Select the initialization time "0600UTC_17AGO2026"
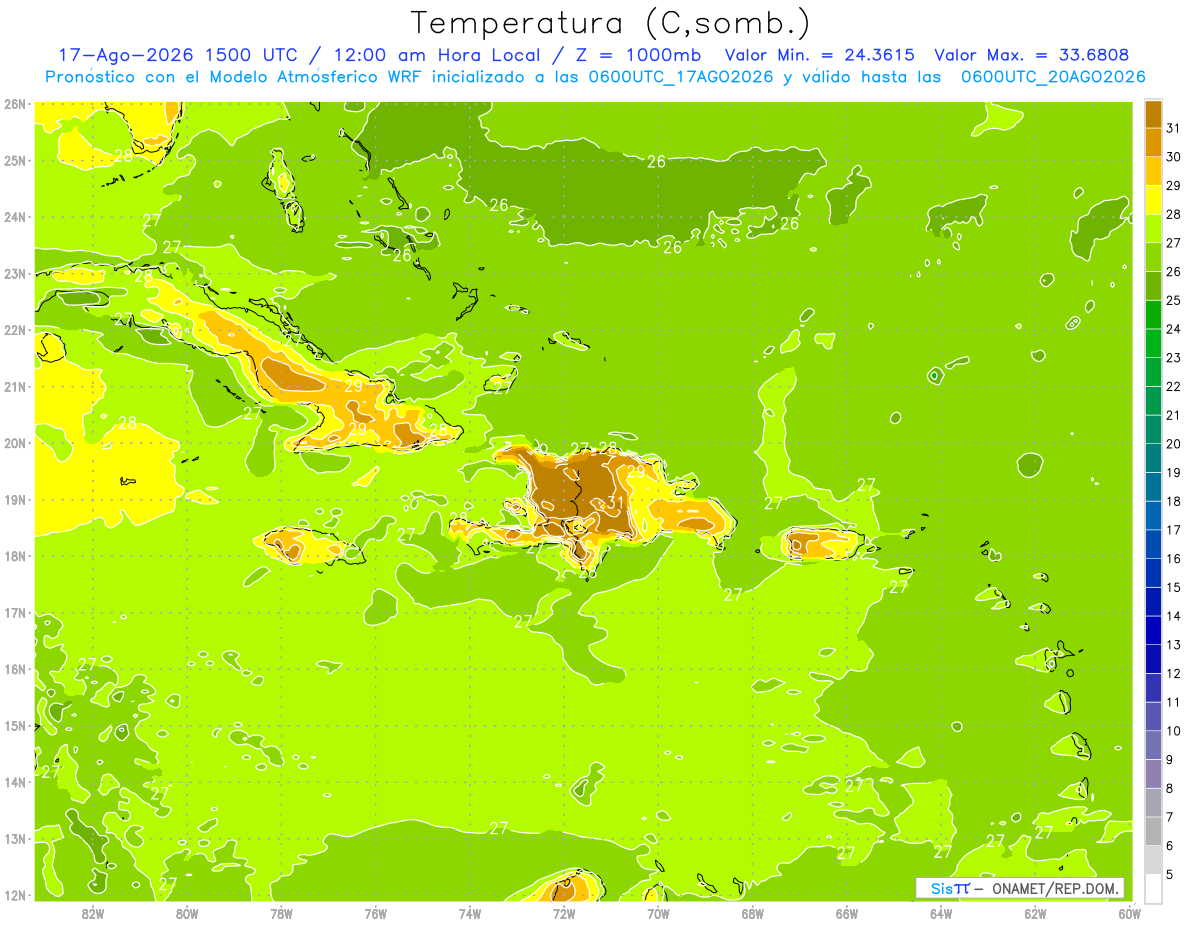Image resolution: width=1200 pixels, height=927 pixels. (681, 77)
